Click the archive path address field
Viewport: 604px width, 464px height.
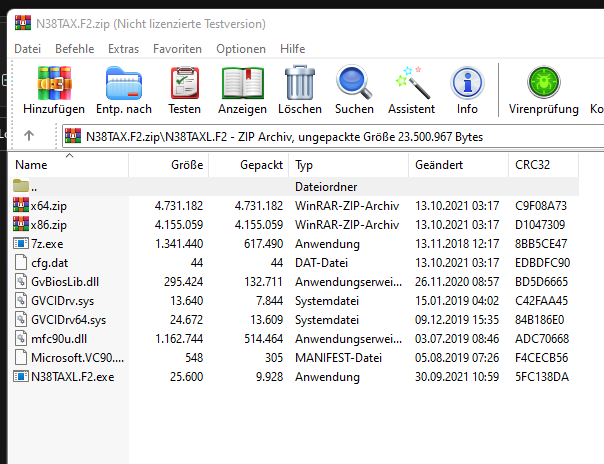tap(333, 136)
